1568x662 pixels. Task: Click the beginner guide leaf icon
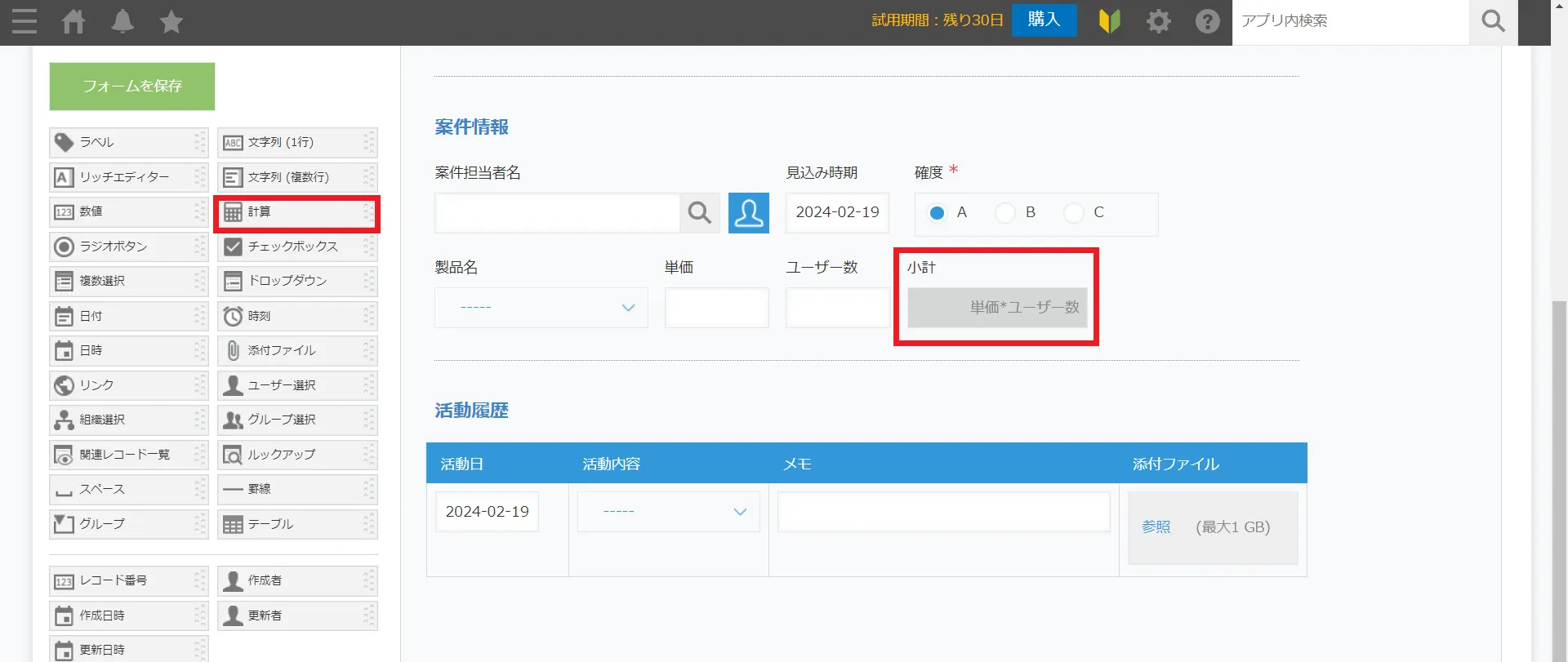click(x=1109, y=21)
